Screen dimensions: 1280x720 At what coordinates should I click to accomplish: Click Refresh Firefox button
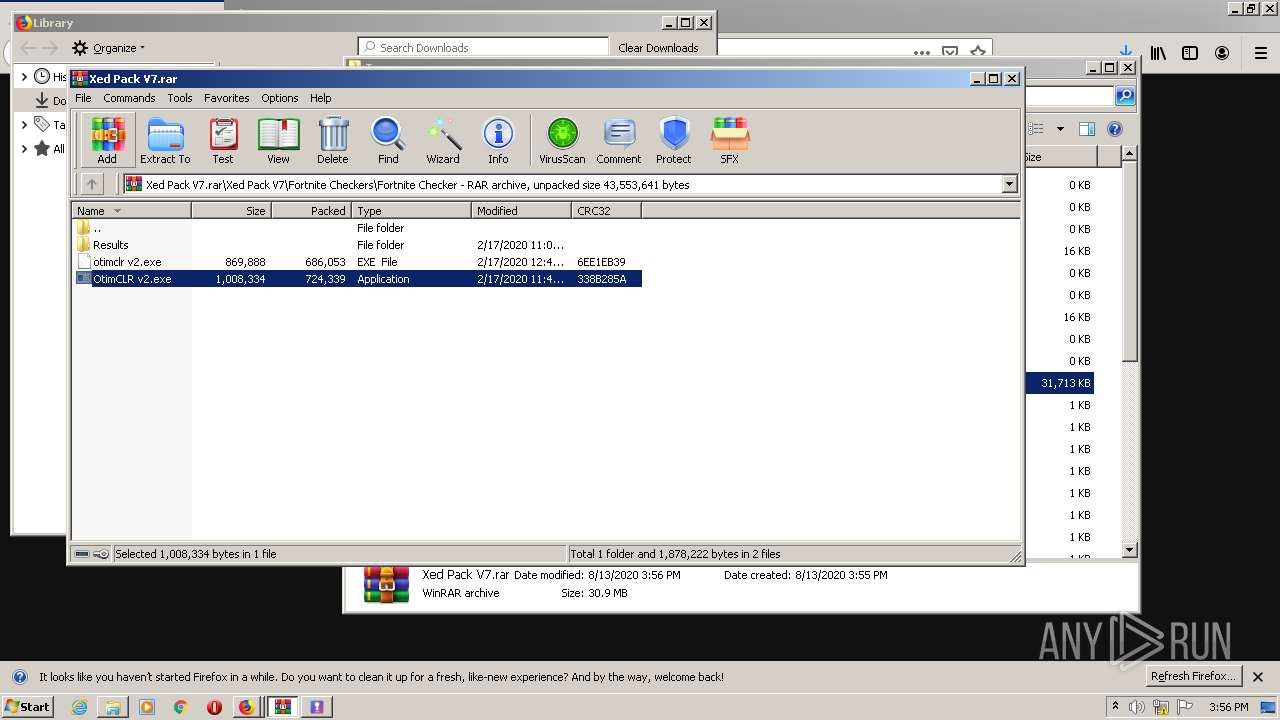point(1193,676)
